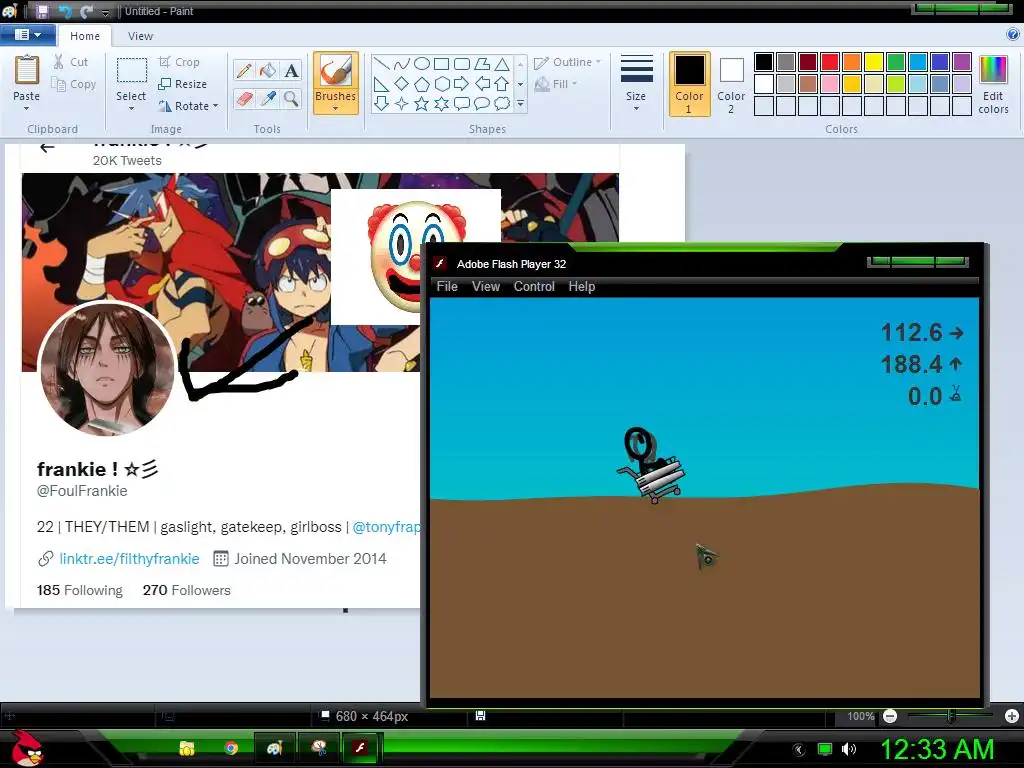Viewport: 1024px width, 768px height.
Task: Choose the Triangle shape
Action: [502, 63]
